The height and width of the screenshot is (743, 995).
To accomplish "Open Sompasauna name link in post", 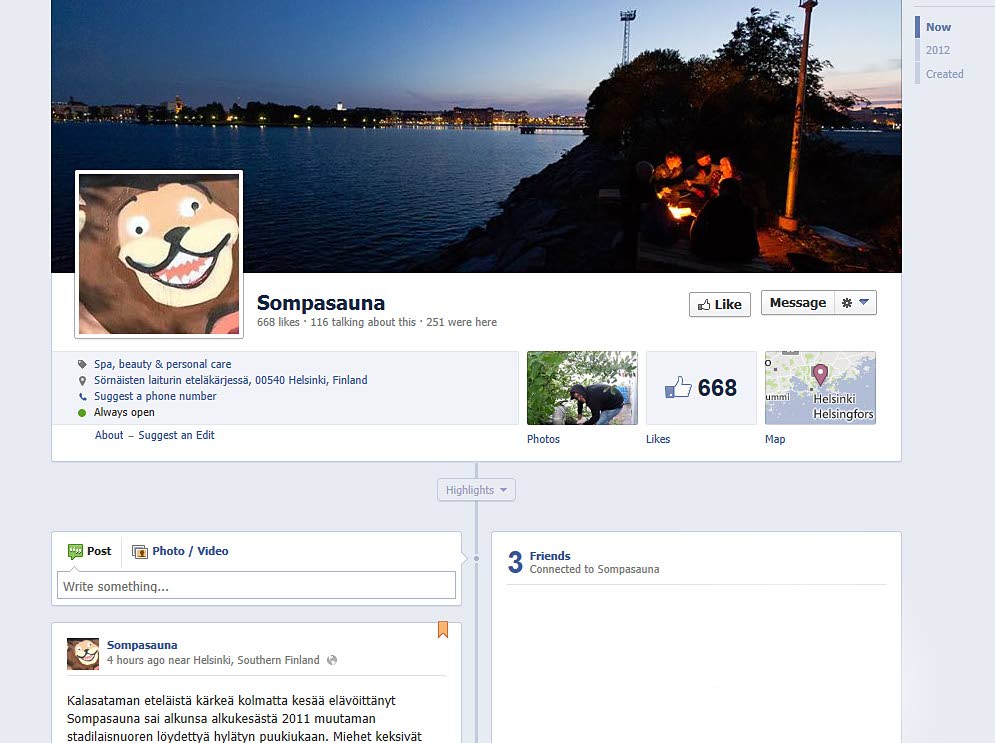I will click(142, 645).
